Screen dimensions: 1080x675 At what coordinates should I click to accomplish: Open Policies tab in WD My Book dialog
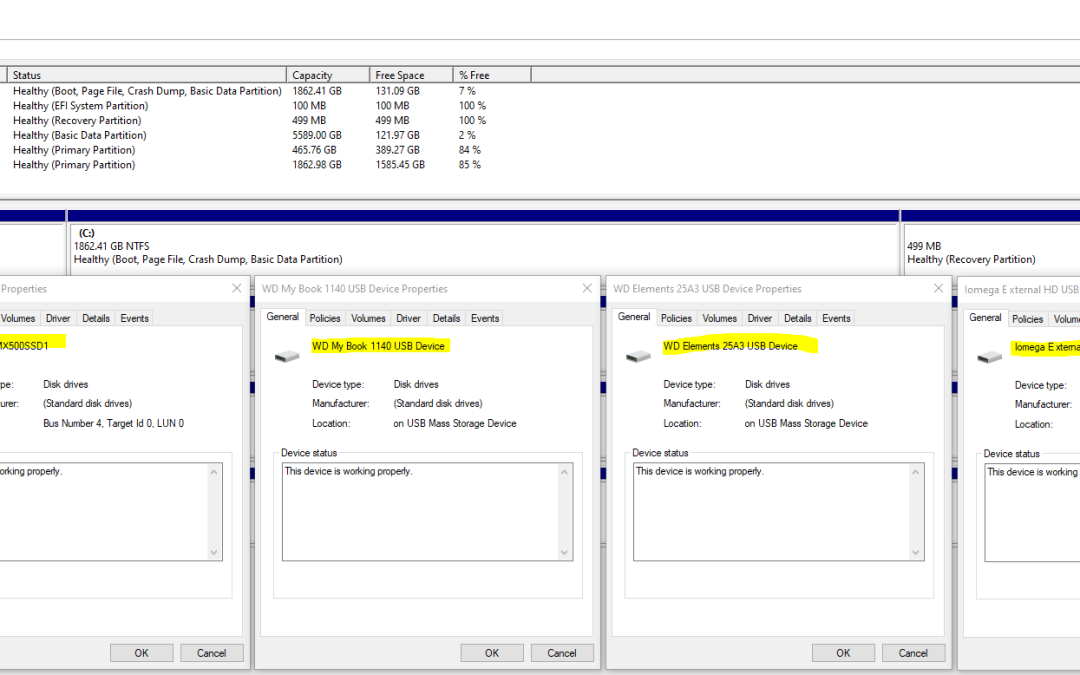(324, 318)
